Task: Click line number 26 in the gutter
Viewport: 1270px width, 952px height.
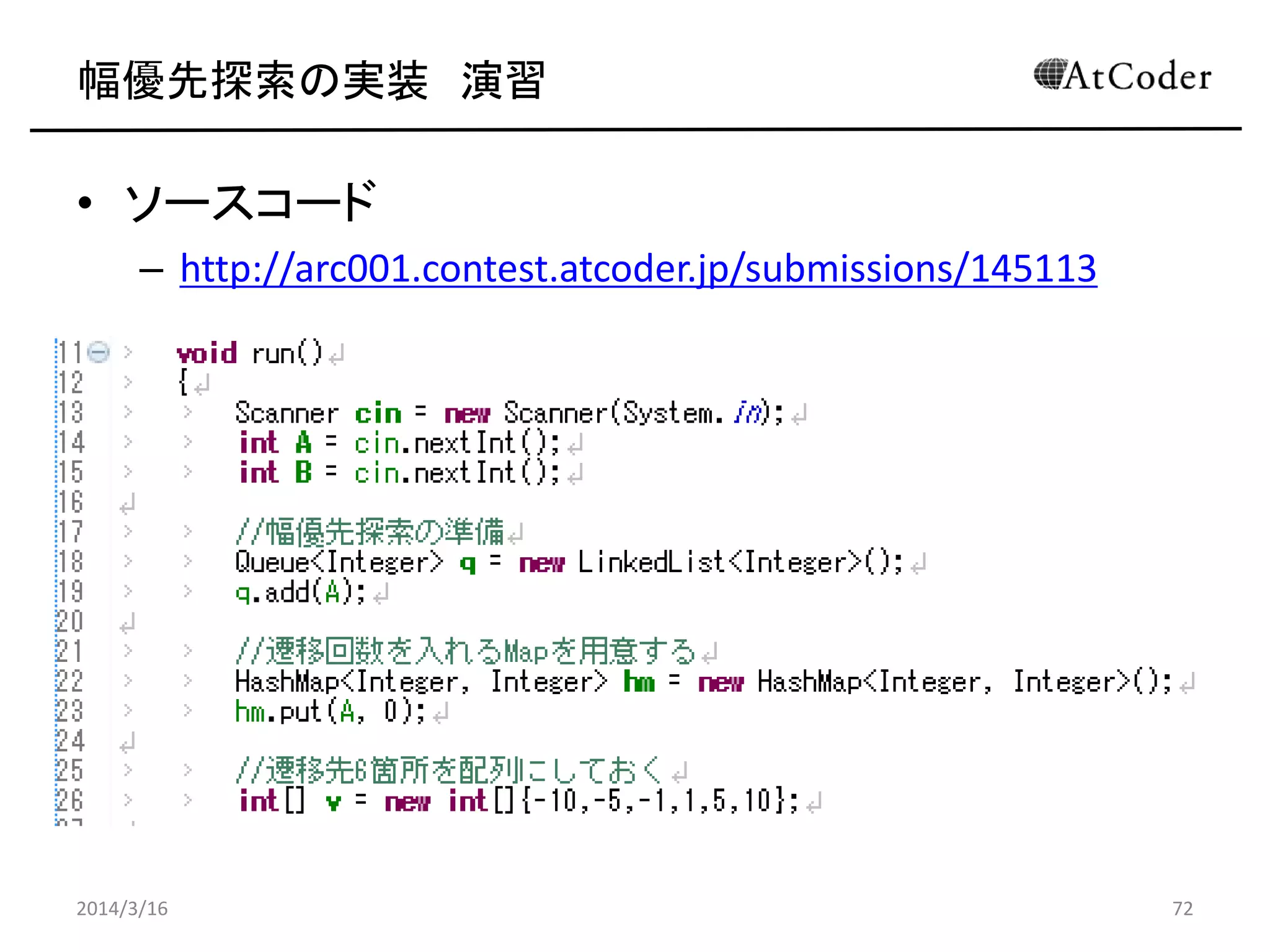Action: pyautogui.click(x=70, y=800)
